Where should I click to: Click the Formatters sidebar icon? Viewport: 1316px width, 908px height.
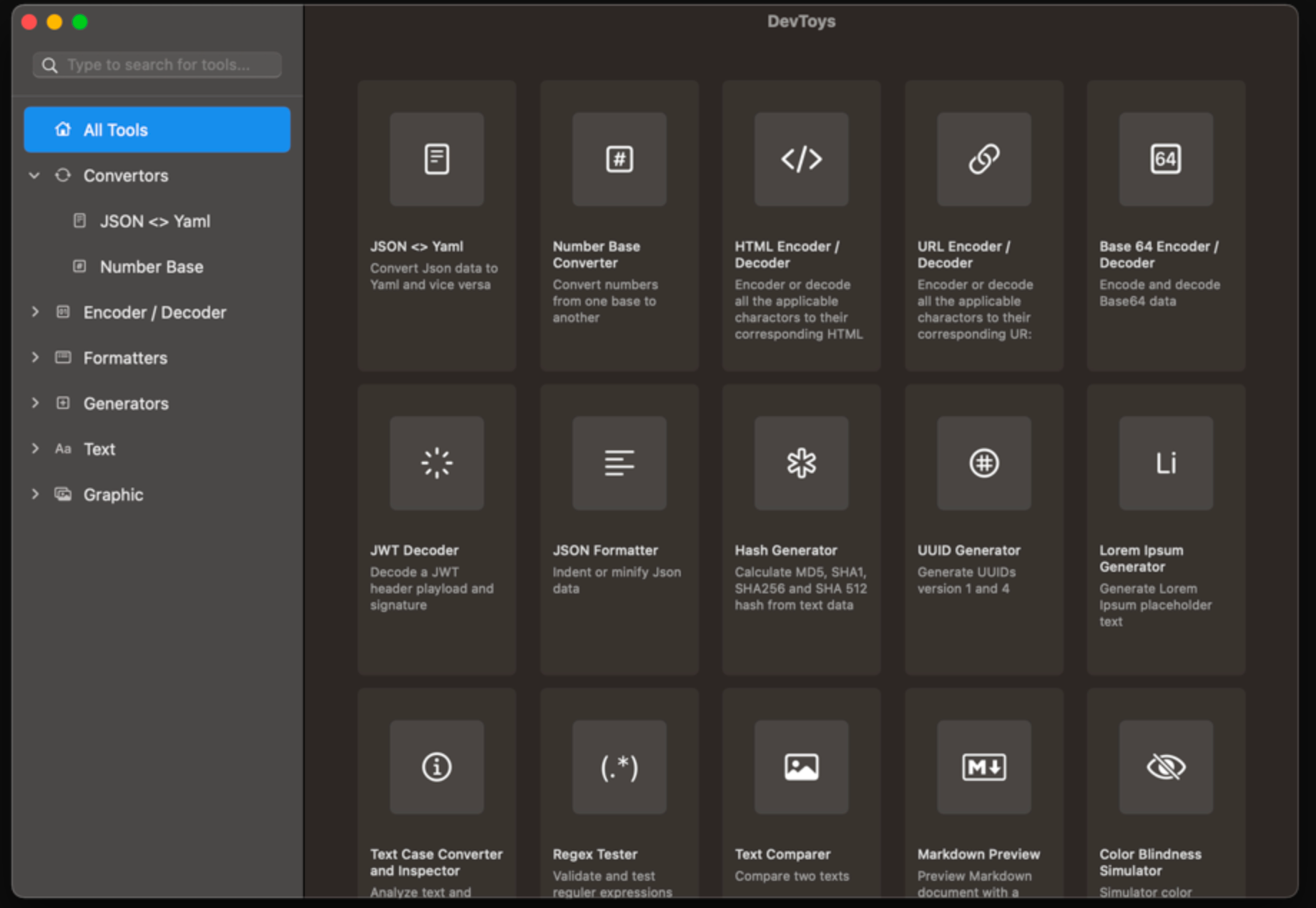coord(63,357)
